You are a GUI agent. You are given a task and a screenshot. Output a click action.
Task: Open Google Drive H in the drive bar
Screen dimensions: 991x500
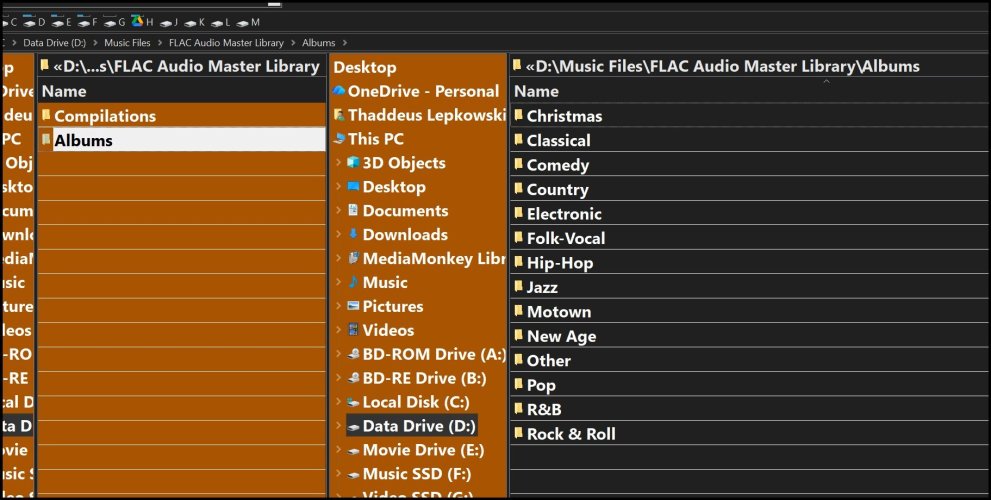tap(142, 22)
